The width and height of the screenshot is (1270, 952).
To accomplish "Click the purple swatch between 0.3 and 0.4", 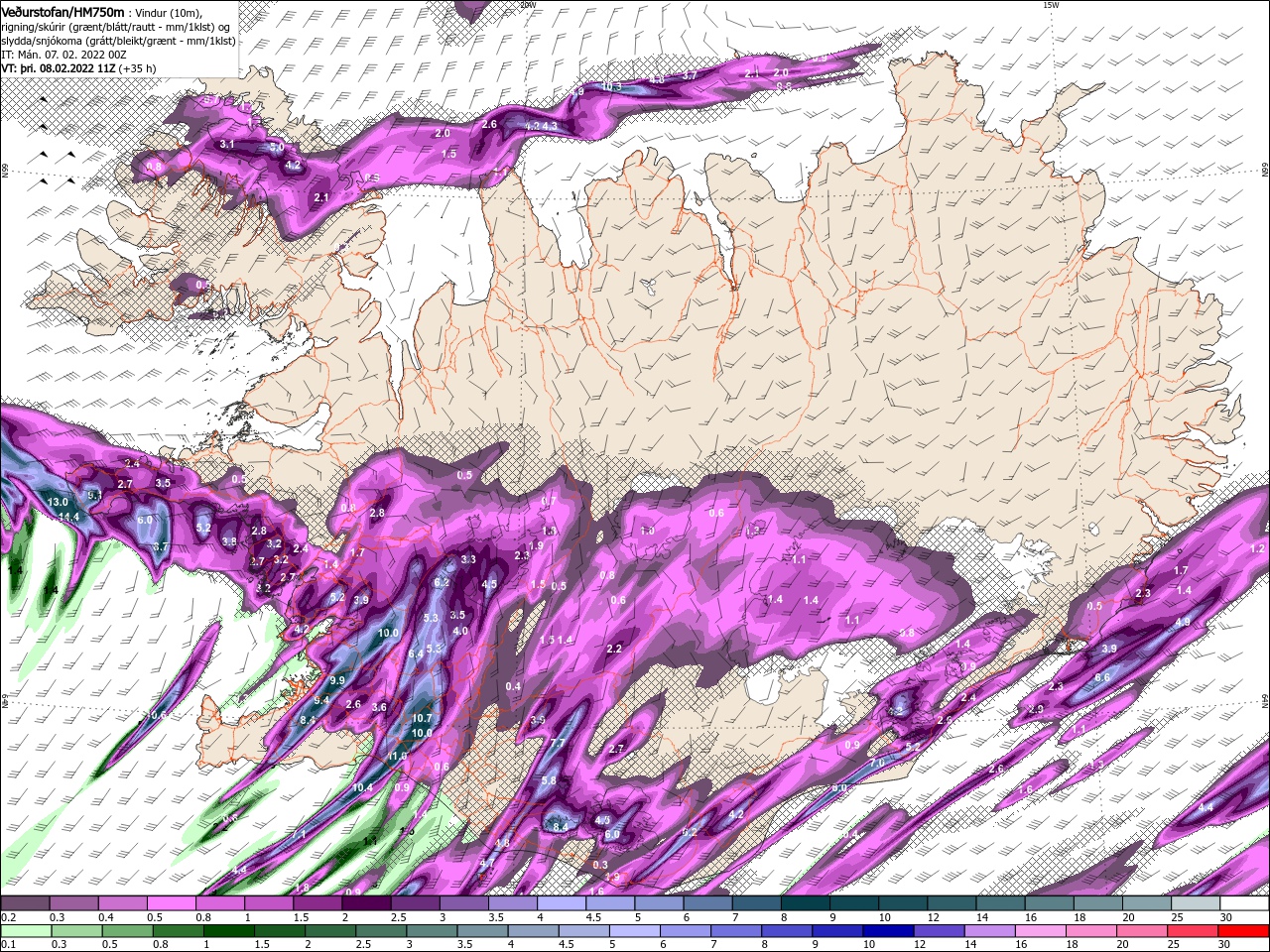I will 73,903.
